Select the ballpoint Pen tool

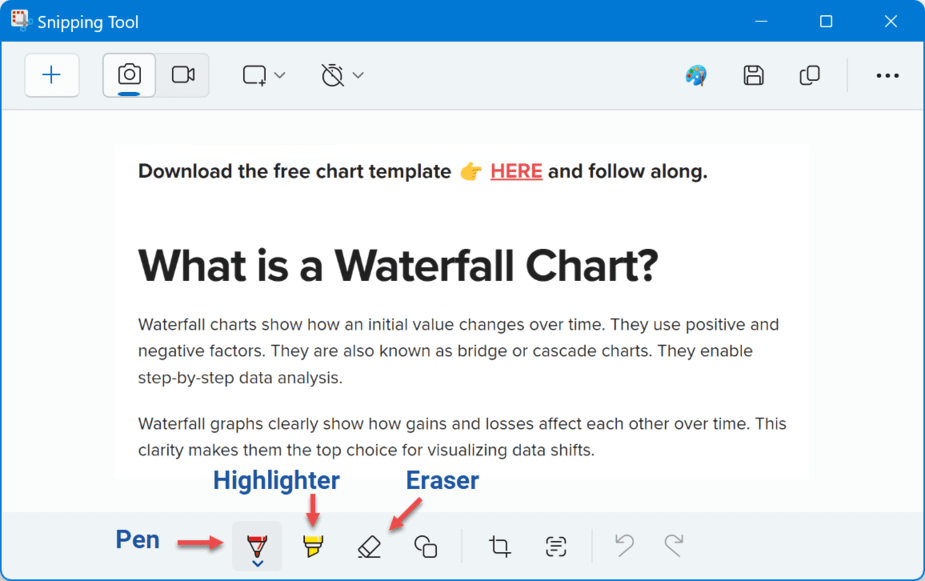[257, 544]
